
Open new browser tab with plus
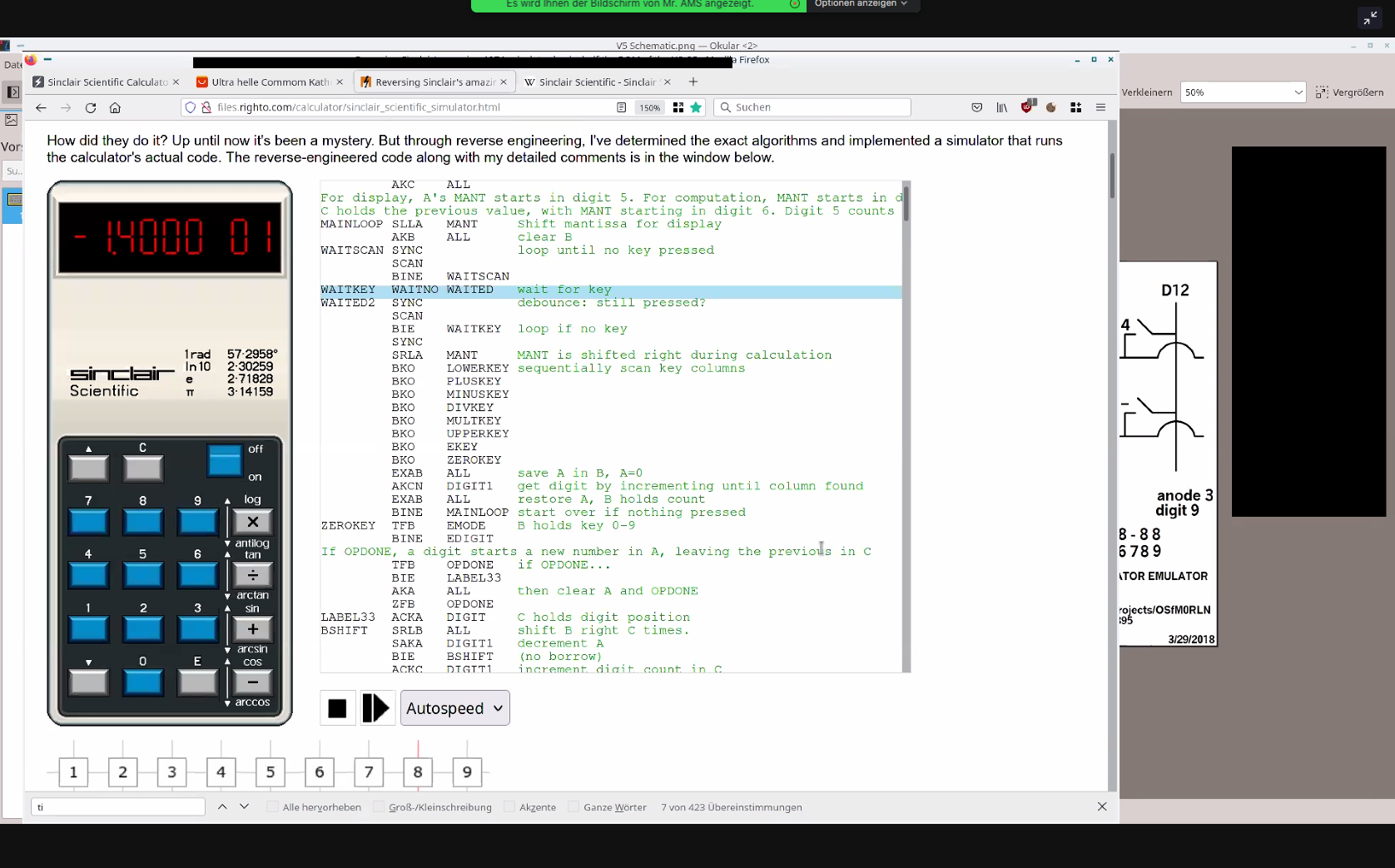[x=693, y=82]
